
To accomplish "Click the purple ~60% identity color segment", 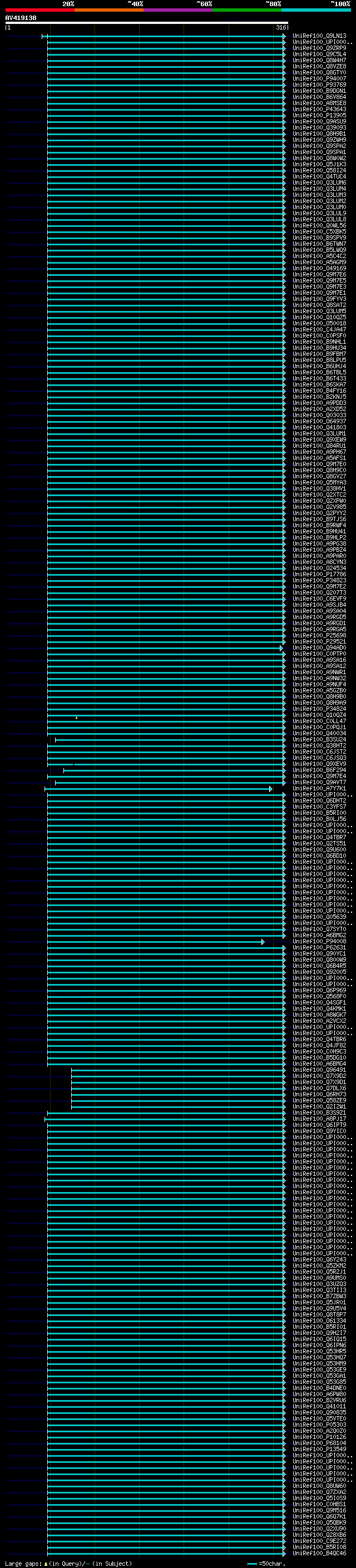I will 179,10.
